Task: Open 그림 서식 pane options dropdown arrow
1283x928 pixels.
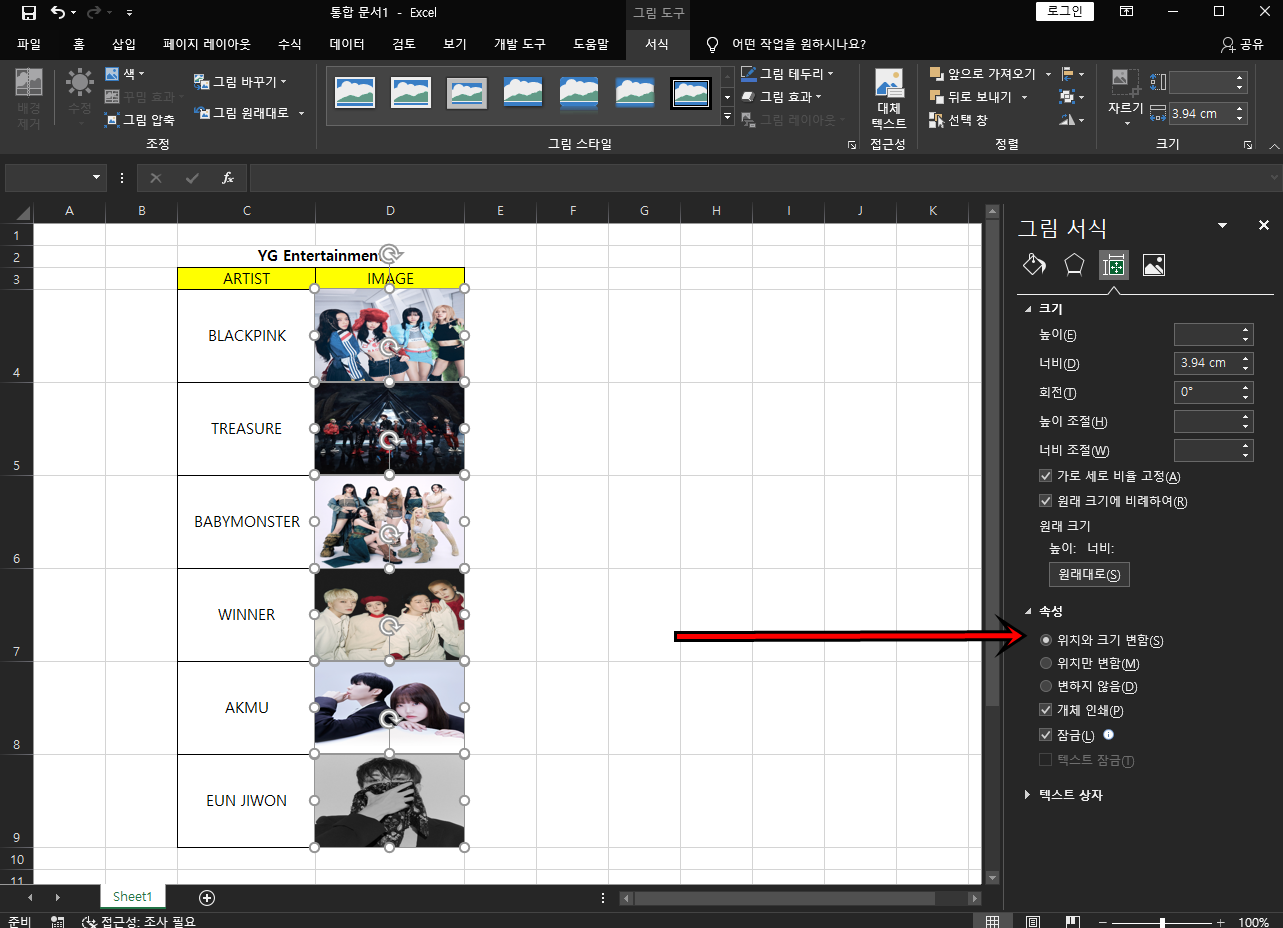Action: pos(1222,226)
